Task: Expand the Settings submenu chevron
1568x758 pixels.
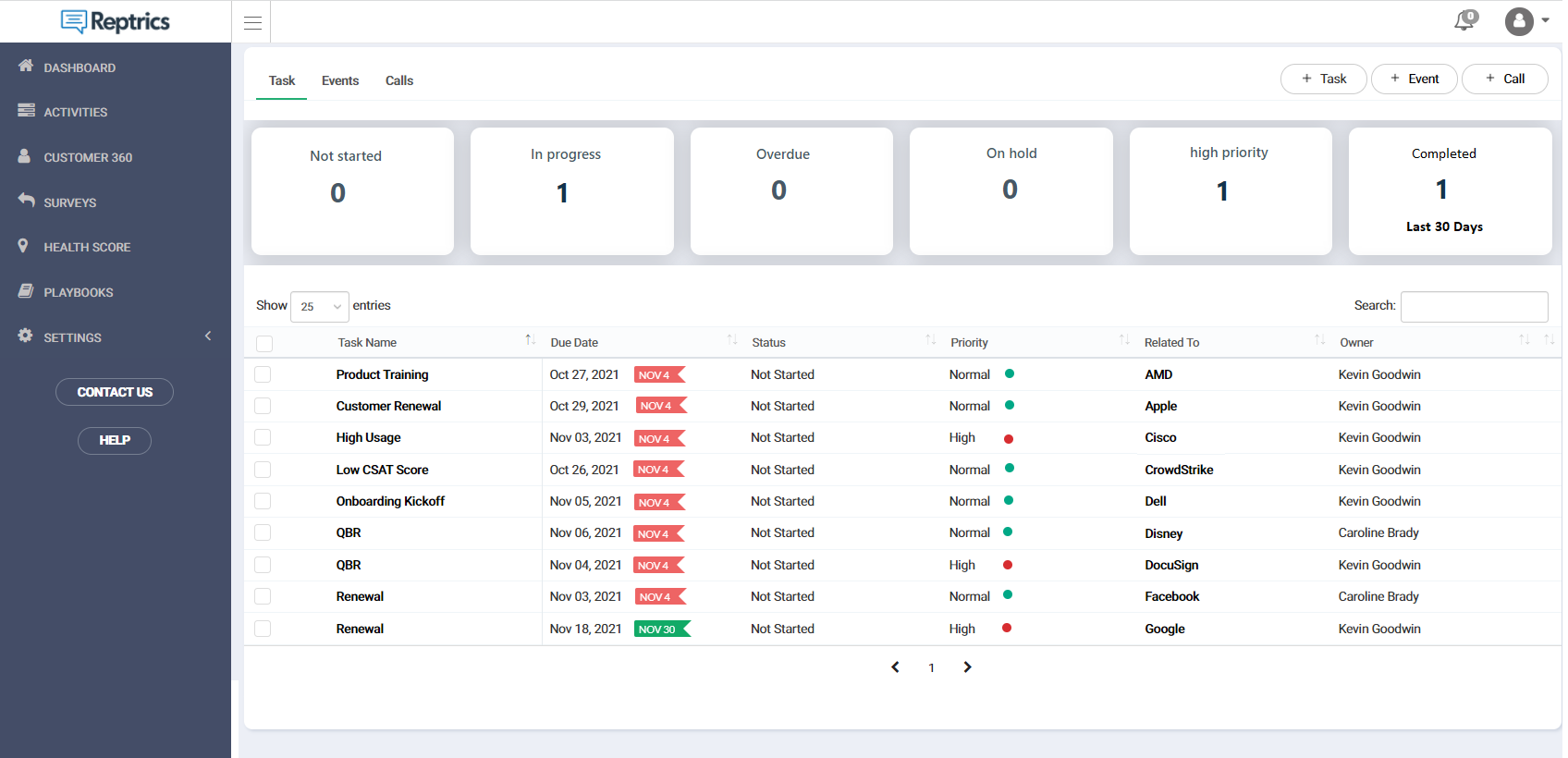Action: click(208, 336)
